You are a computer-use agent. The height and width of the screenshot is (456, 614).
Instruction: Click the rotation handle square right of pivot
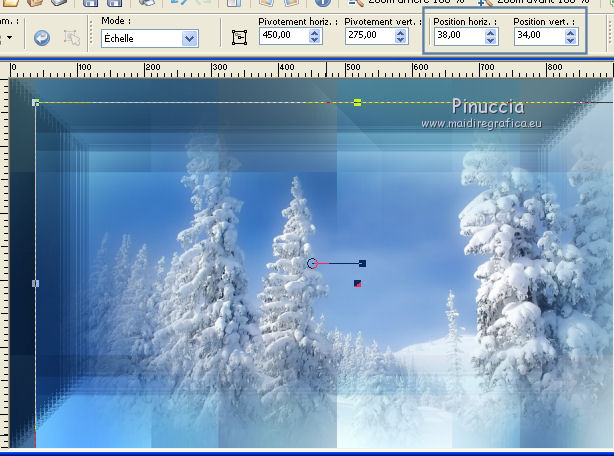(362, 263)
